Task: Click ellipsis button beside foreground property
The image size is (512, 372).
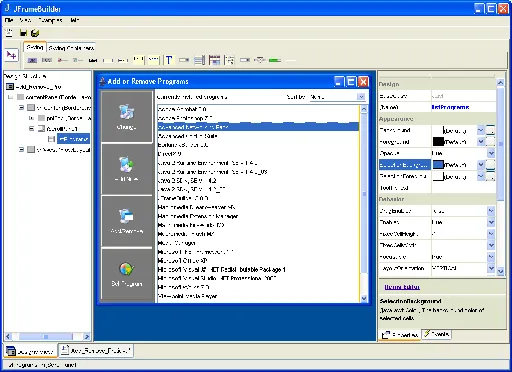Action: [490, 142]
